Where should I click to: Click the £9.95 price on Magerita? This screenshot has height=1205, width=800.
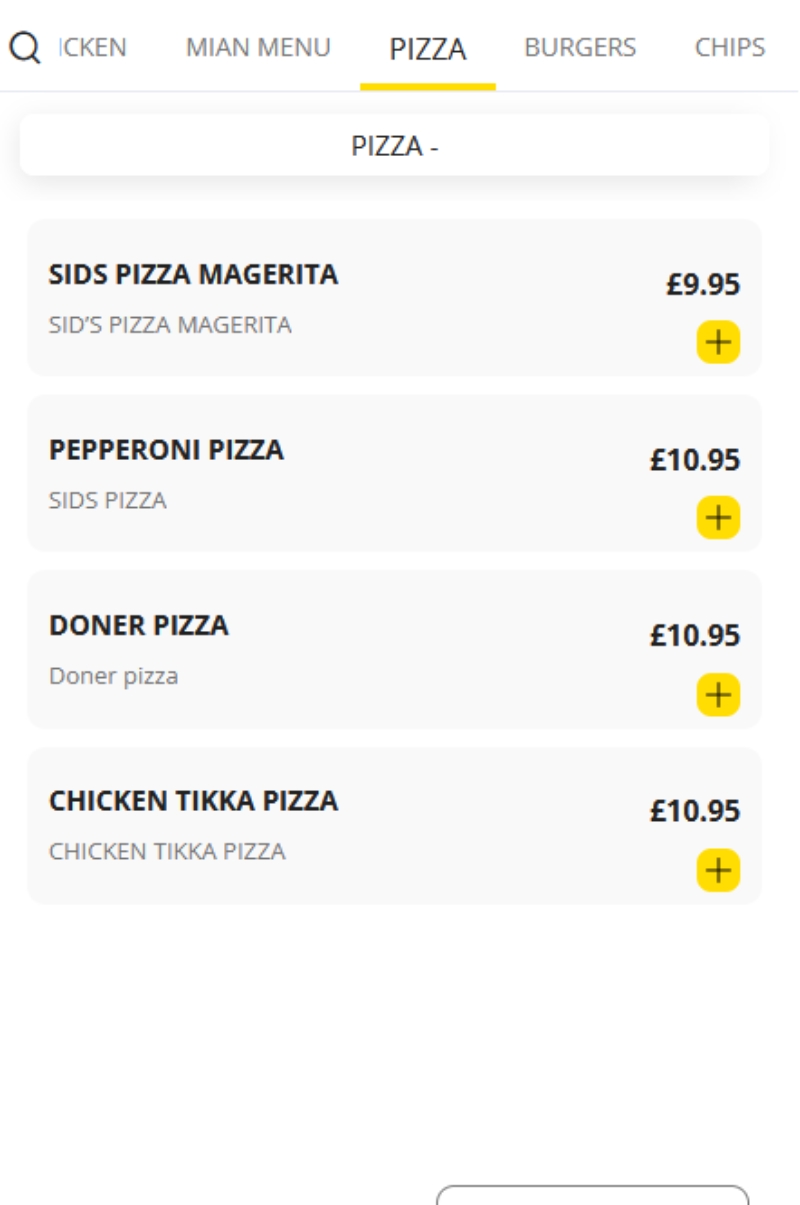tap(703, 285)
